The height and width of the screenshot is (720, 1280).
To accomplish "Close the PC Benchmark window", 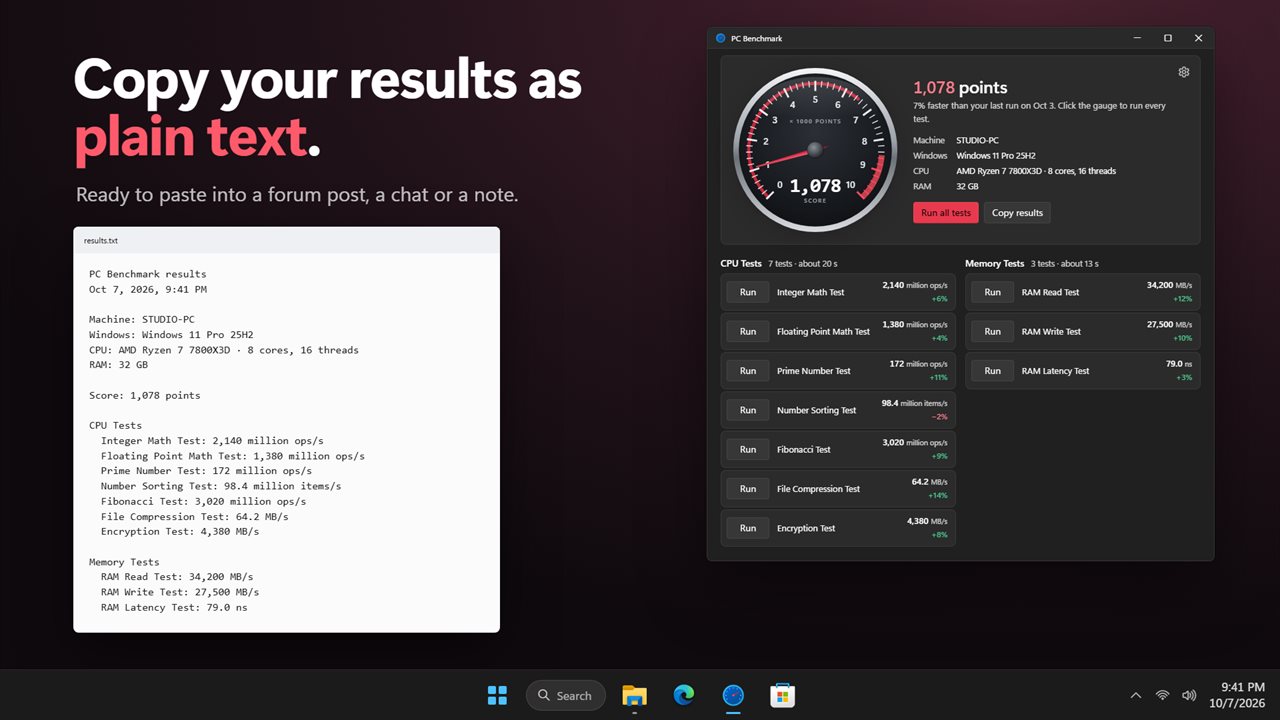I will [x=1199, y=38].
